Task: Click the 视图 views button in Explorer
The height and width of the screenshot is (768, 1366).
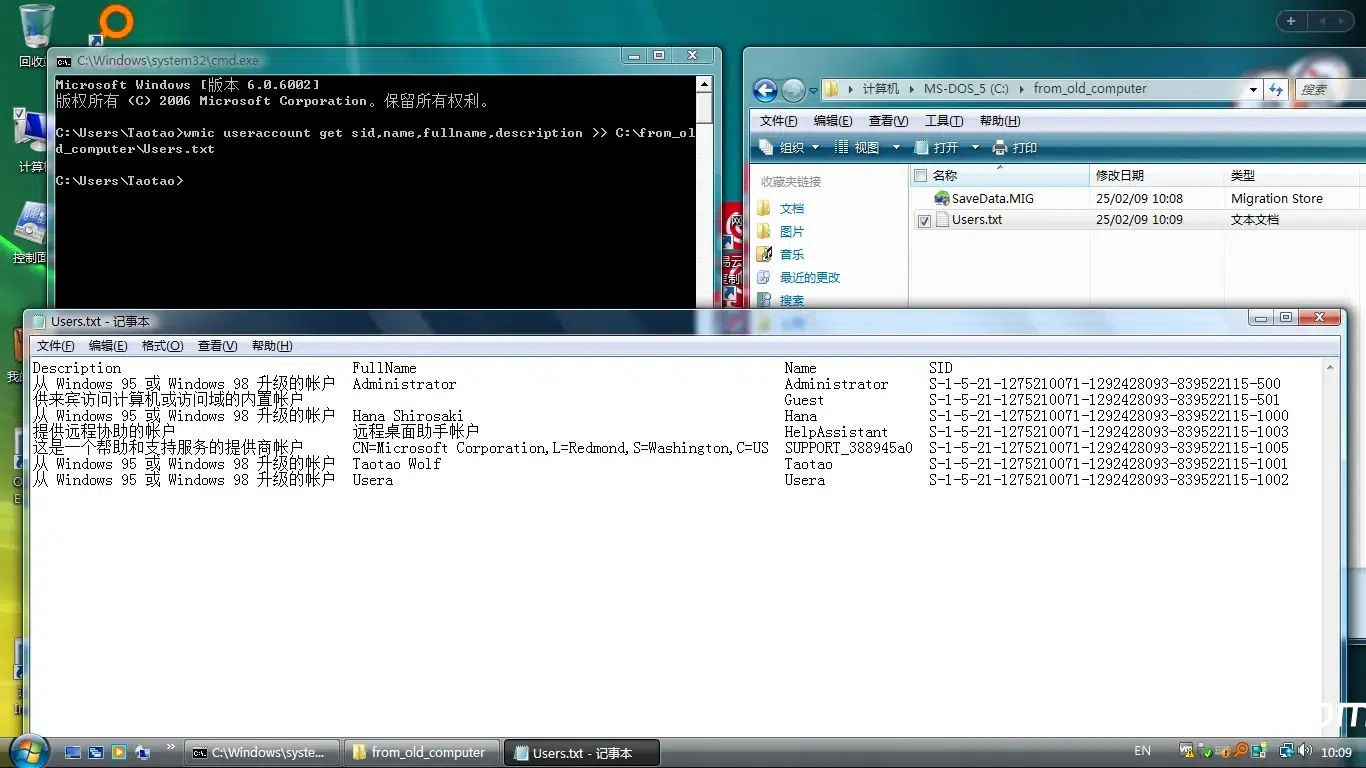Action: (x=857, y=147)
